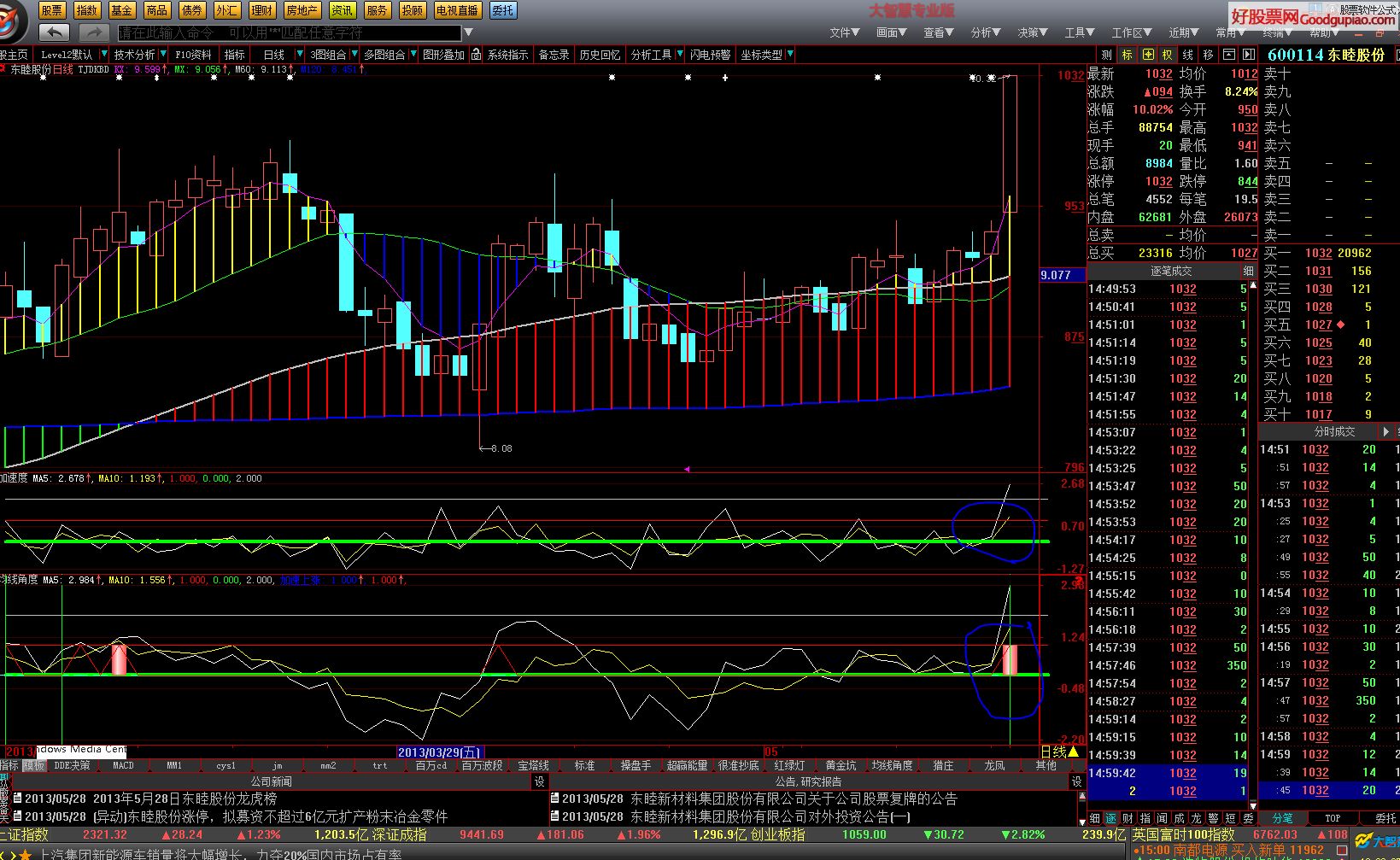Open the 电视直播 live TV button
Image resolution: width=1400 pixels, height=860 pixels.
tap(457, 10)
